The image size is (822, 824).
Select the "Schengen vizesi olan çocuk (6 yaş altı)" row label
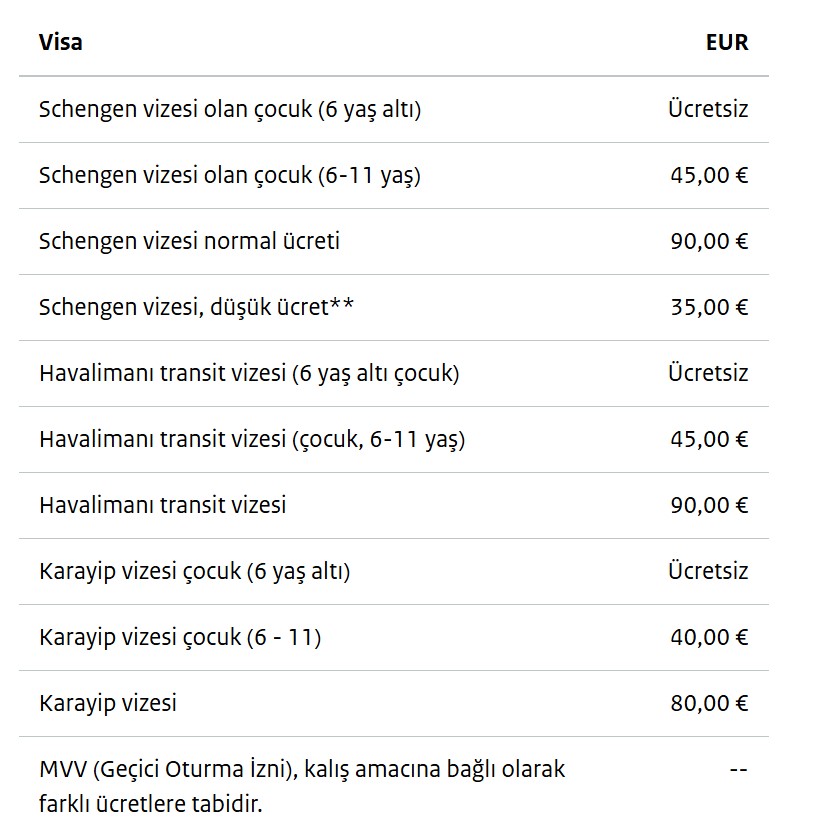pyautogui.click(x=230, y=109)
